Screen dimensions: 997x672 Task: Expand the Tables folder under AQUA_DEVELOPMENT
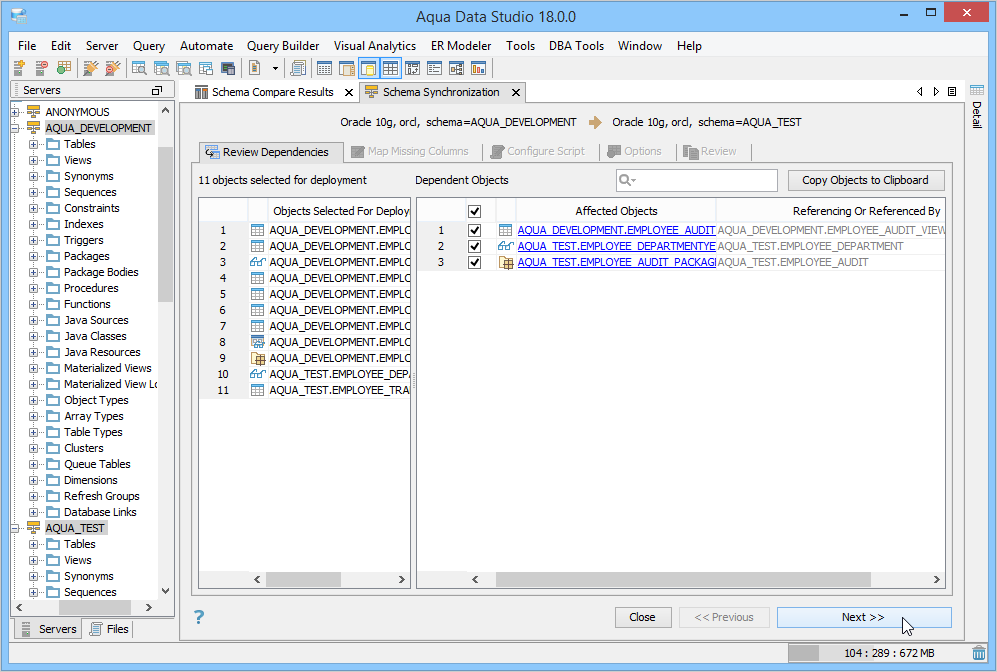coord(33,144)
